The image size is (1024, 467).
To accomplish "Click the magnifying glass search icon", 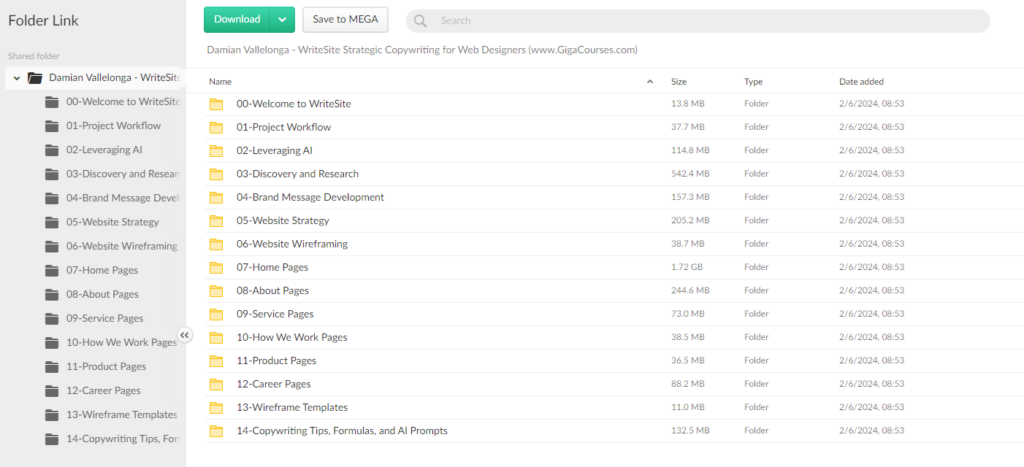I will pyautogui.click(x=421, y=21).
